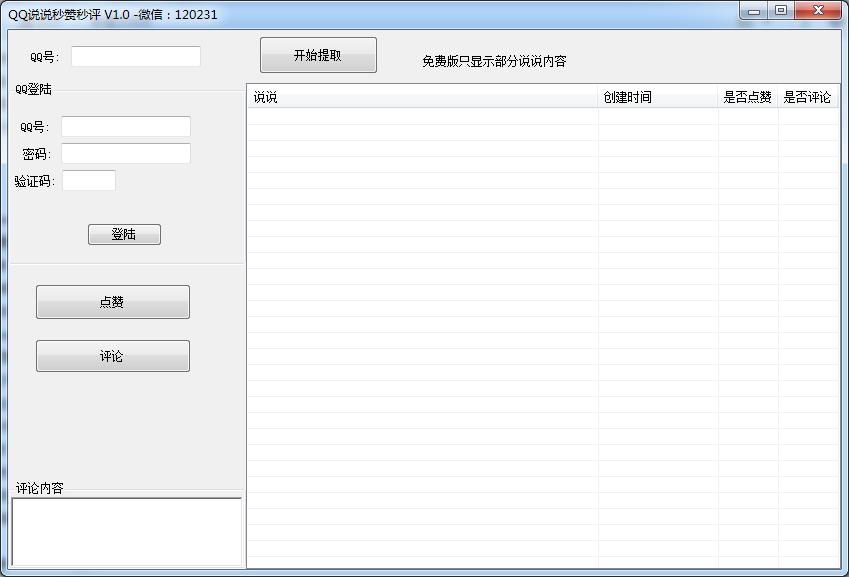
Task: Click the 开始提取 button
Action: [x=318, y=55]
